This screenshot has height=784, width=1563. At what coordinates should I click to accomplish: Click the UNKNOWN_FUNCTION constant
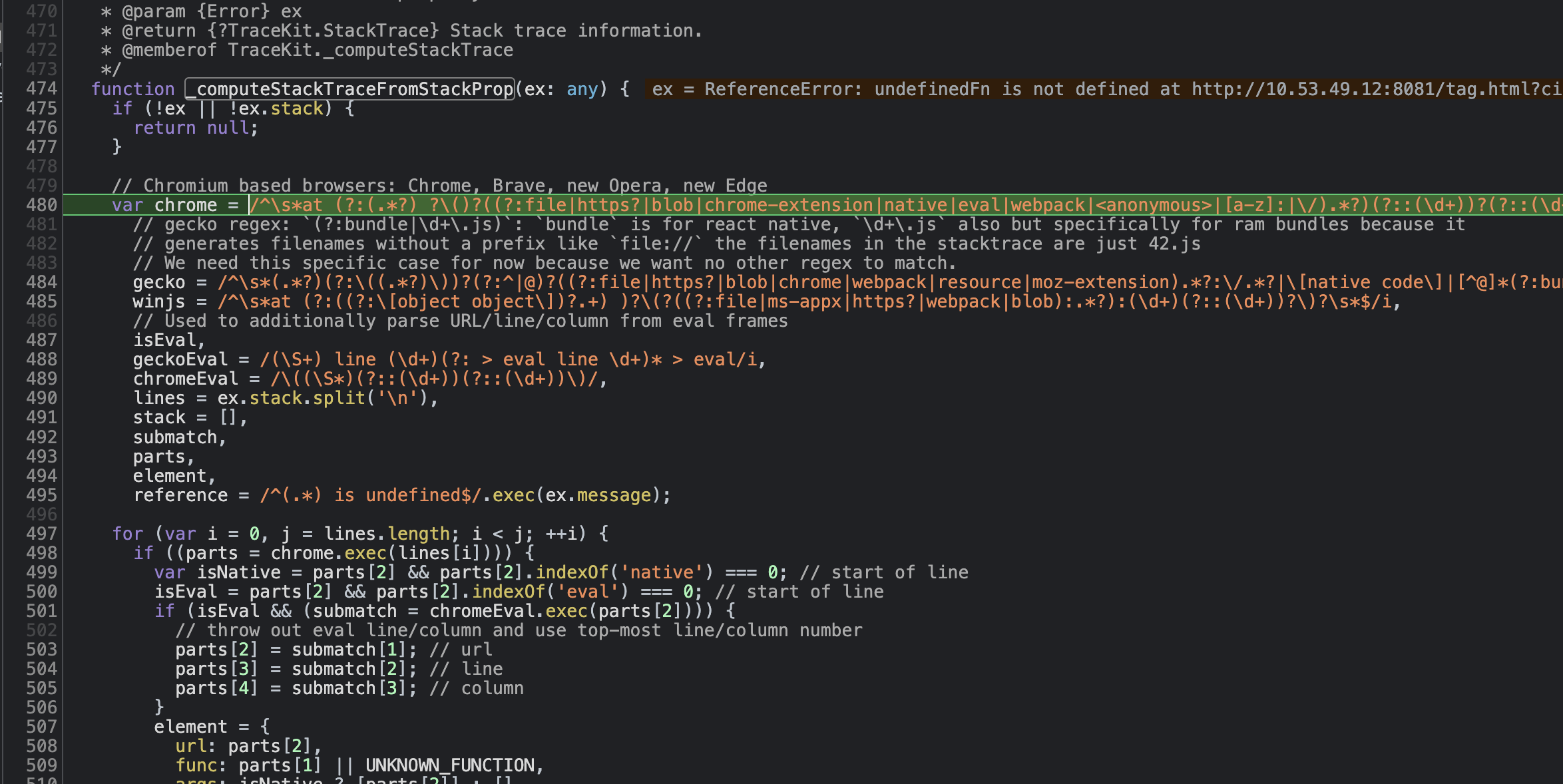(x=450, y=765)
